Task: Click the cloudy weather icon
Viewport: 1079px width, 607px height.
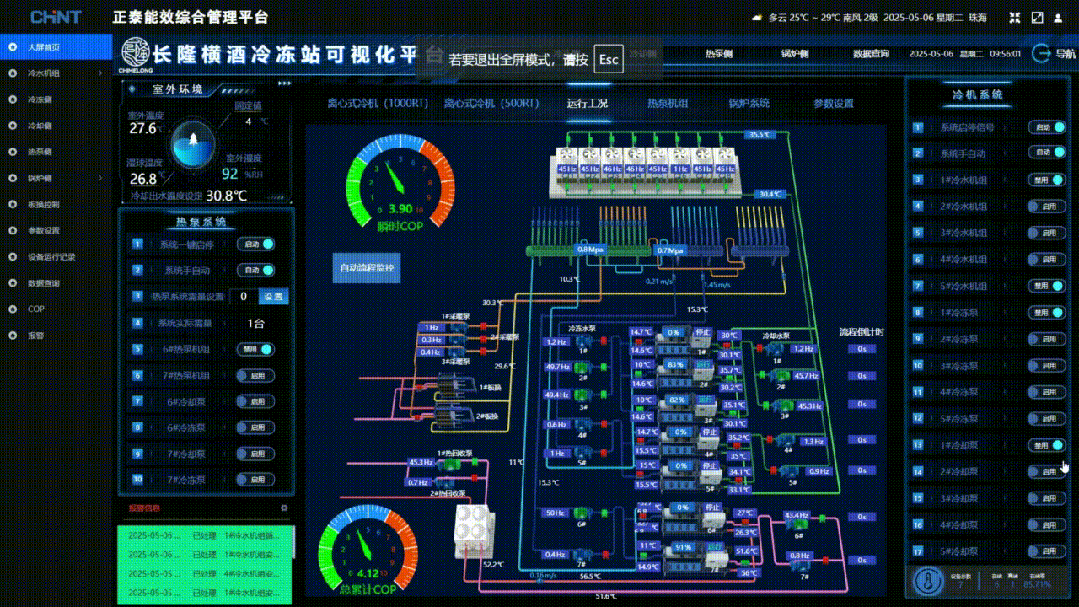Action: [x=757, y=18]
